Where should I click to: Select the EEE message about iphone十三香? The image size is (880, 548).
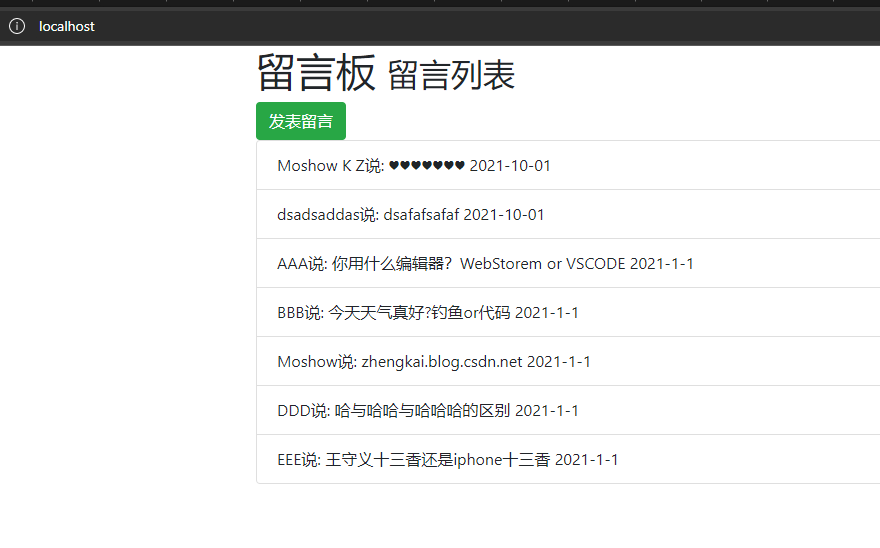(568, 459)
